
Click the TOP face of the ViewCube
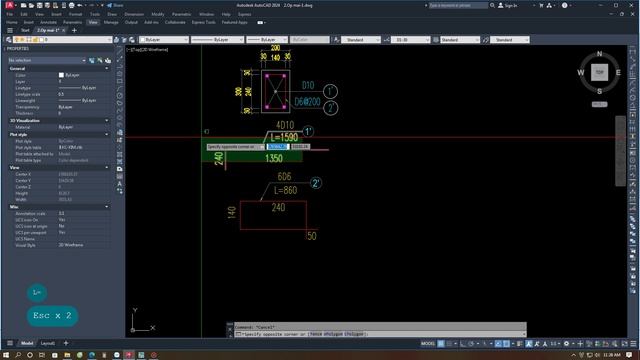tap(599, 72)
